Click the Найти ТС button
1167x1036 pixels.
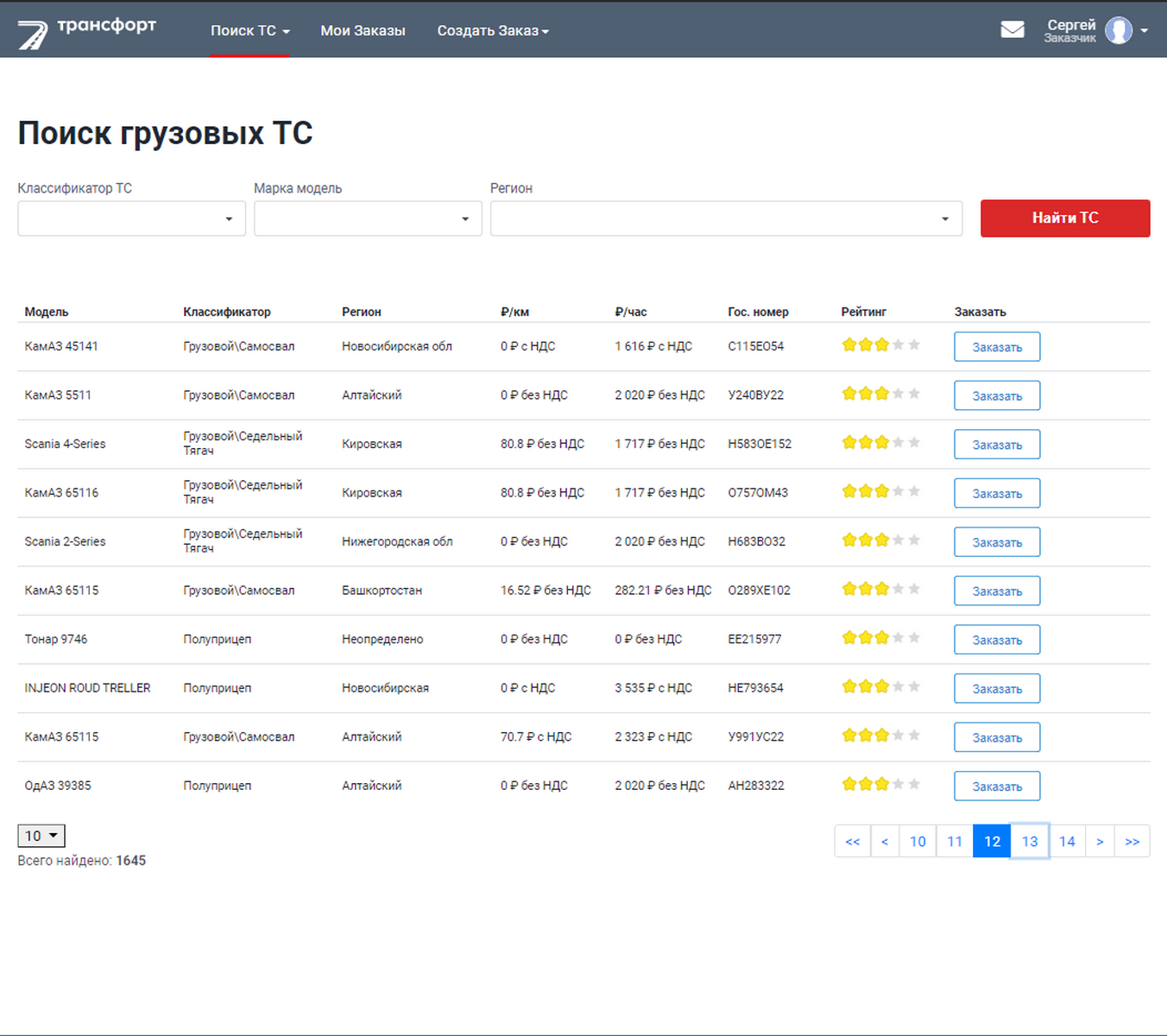tap(1065, 218)
